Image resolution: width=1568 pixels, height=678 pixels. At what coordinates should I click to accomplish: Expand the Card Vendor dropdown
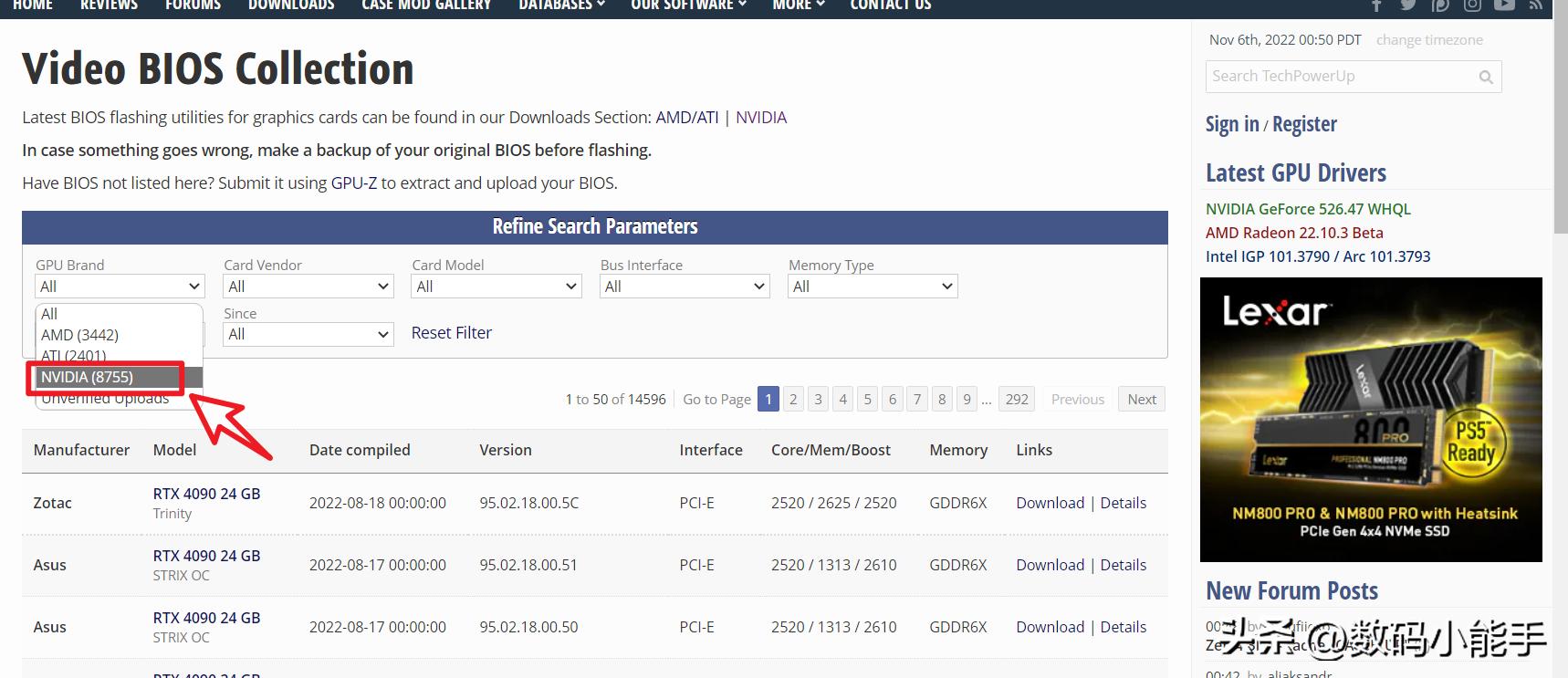click(308, 287)
